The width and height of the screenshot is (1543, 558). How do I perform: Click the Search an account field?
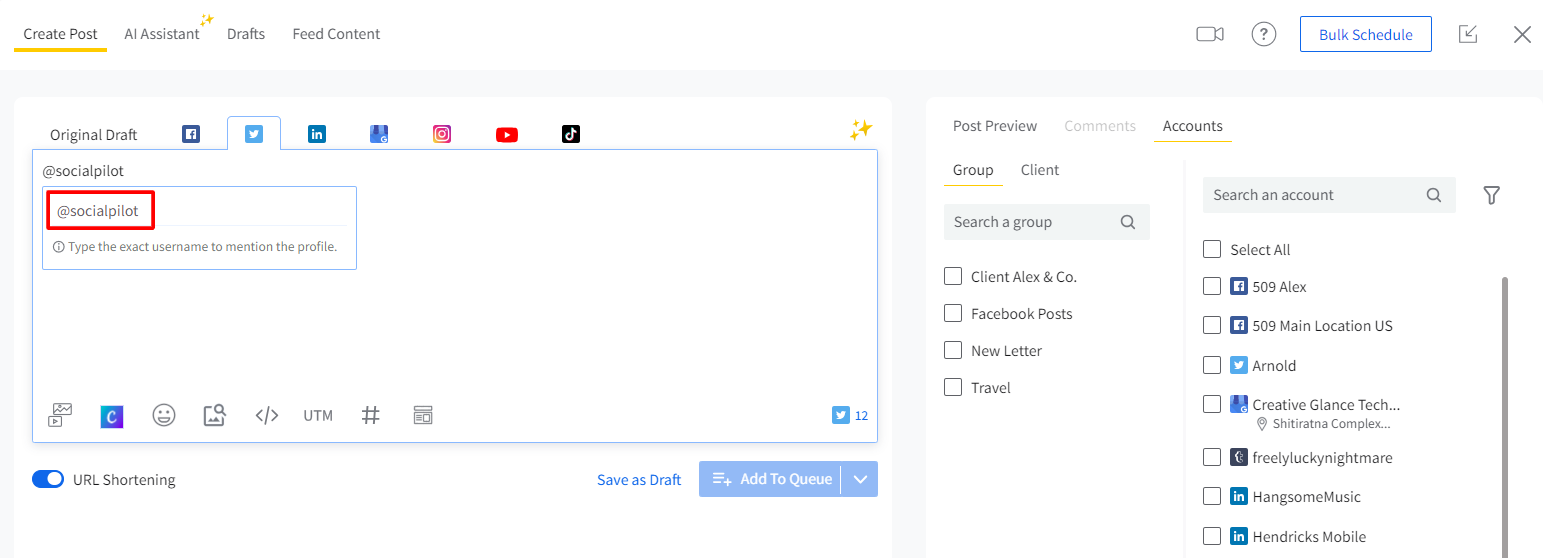click(1314, 195)
